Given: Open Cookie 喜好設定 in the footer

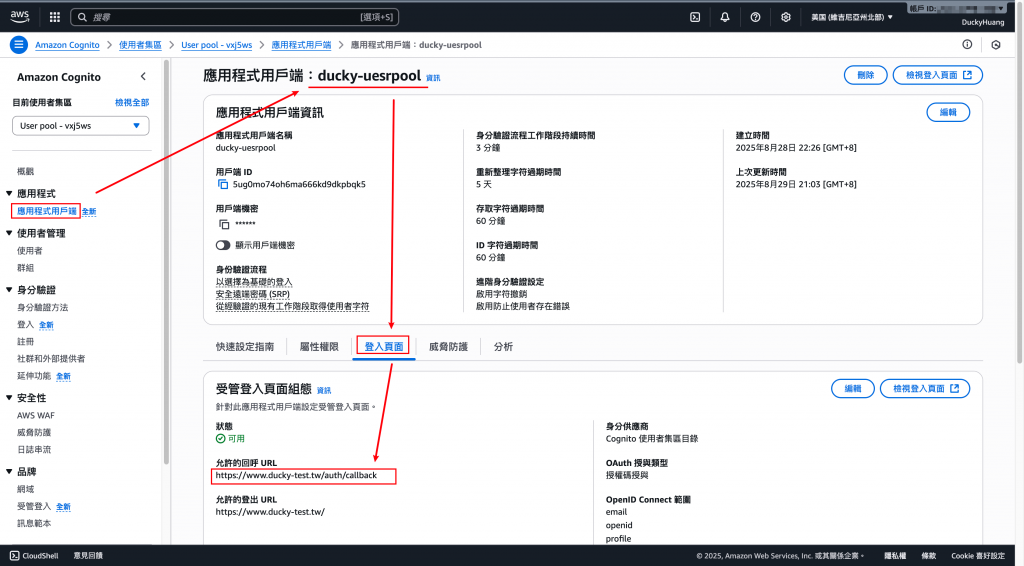Looking at the screenshot, I should tap(978, 556).
